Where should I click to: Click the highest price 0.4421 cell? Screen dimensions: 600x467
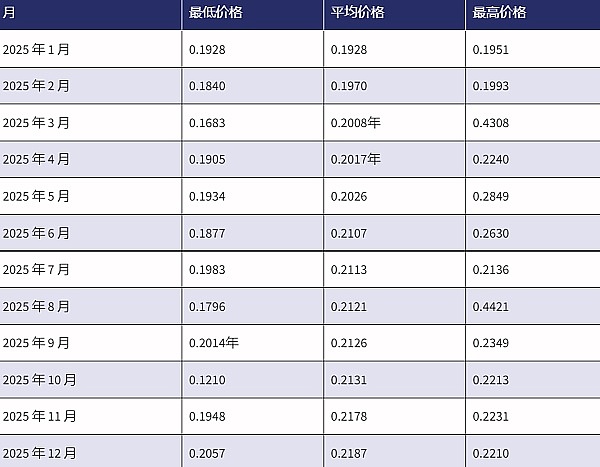[489, 306]
